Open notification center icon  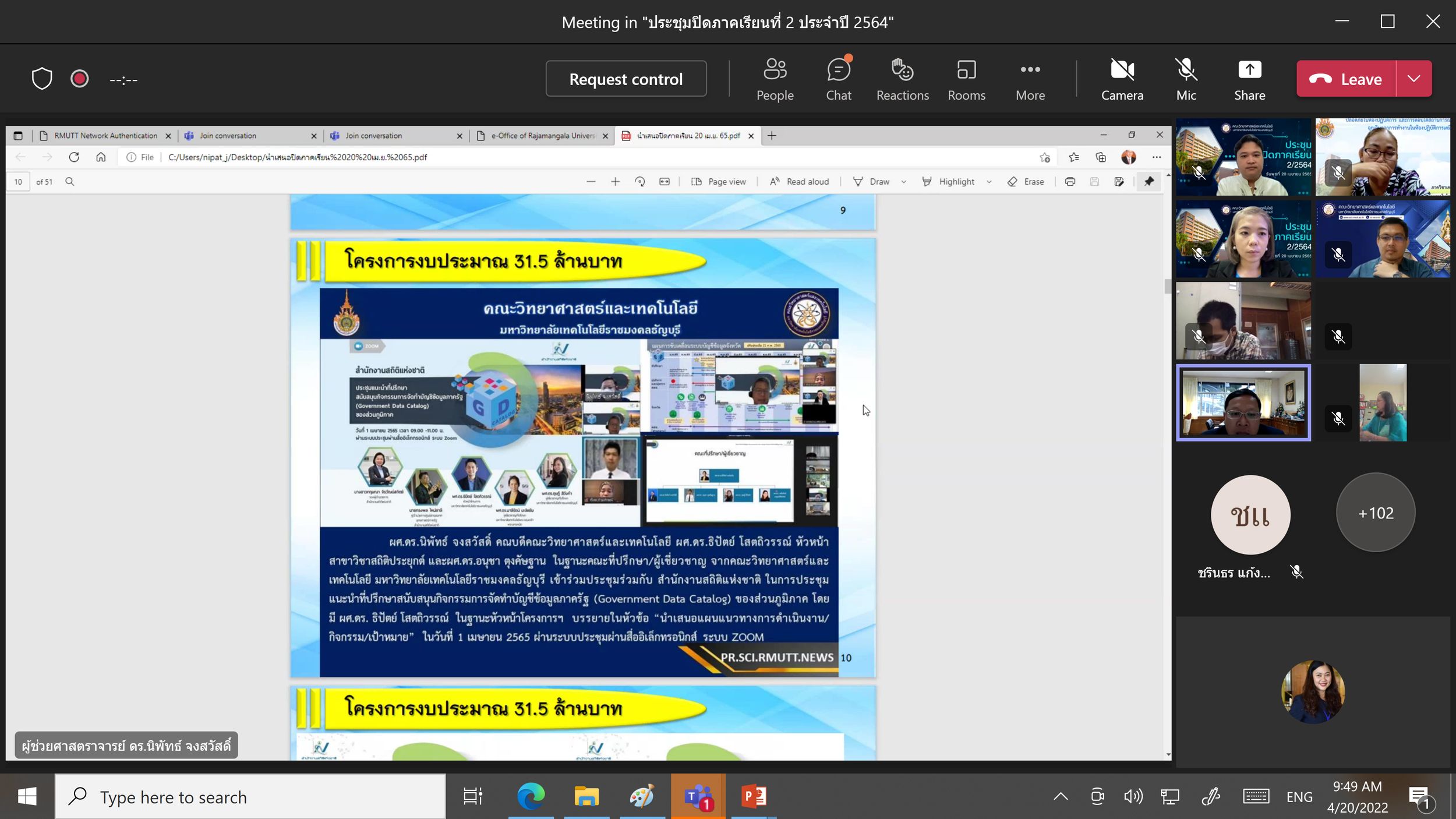(1421, 797)
